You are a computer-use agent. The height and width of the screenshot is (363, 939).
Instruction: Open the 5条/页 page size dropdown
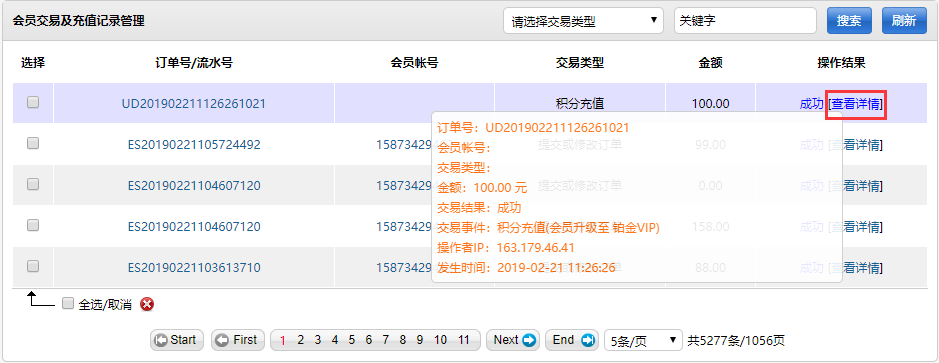[x=643, y=340]
